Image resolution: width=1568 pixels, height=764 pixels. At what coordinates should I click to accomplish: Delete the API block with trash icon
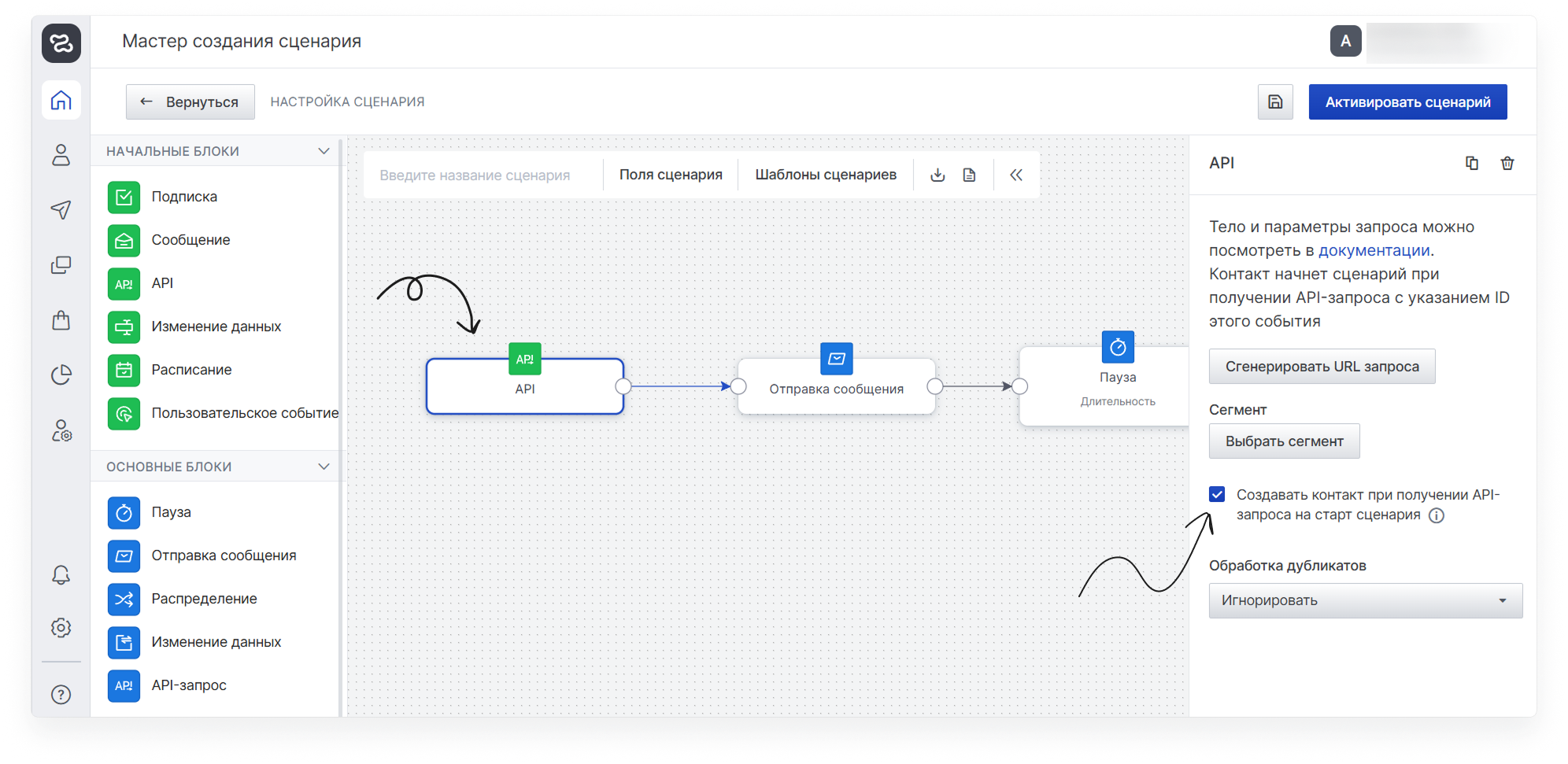pyautogui.click(x=1507, y=164)
